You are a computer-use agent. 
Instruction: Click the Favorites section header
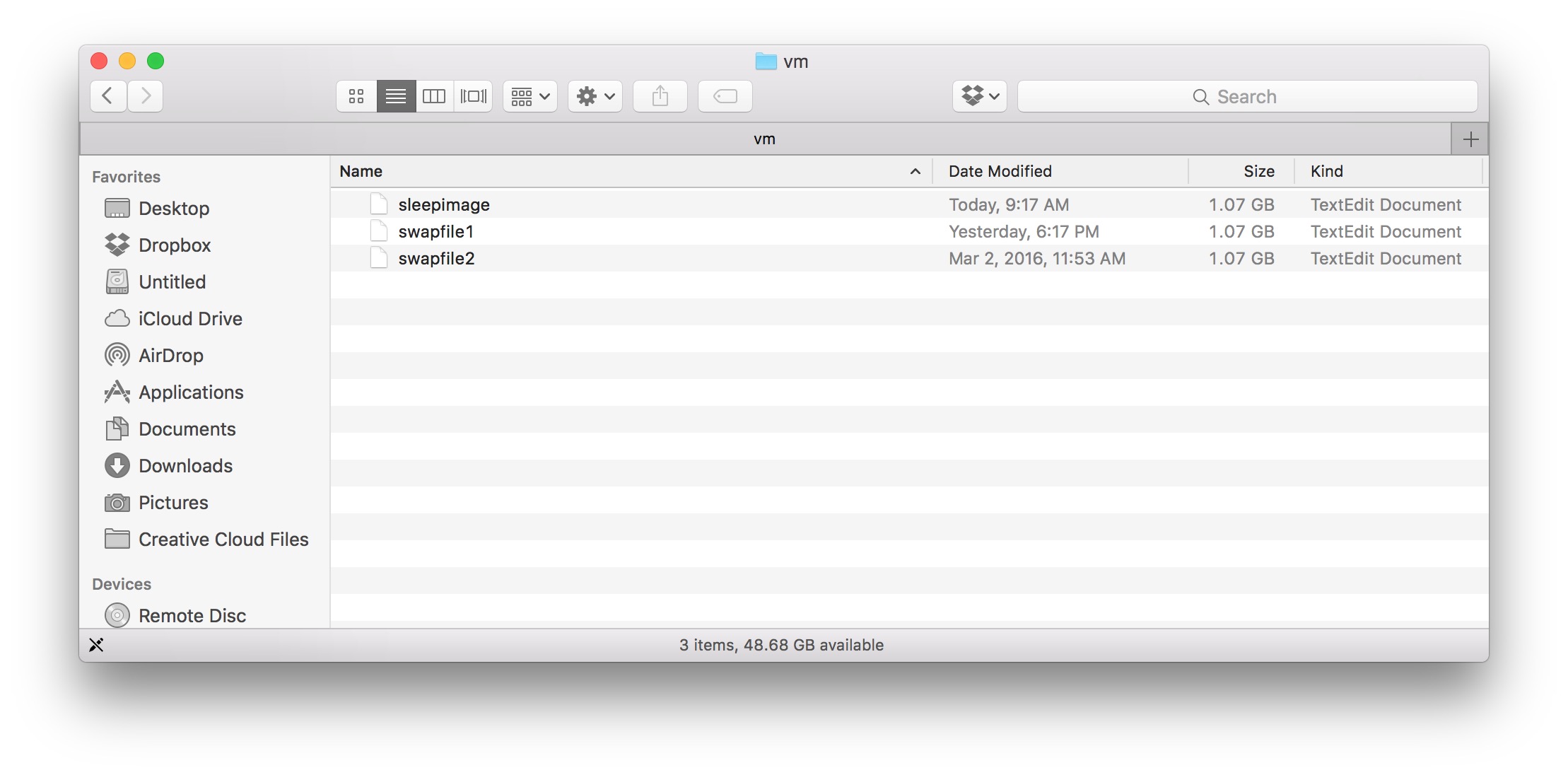coord(126,177)
